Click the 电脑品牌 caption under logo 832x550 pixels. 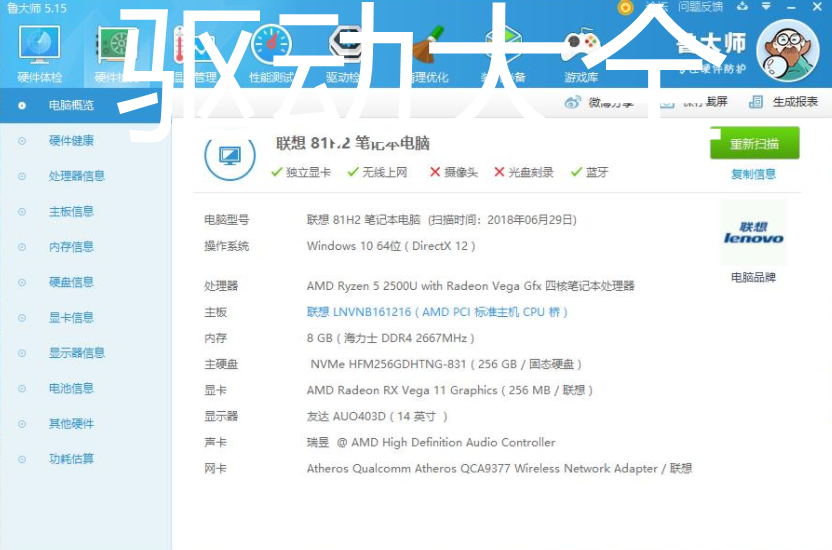coord(753,277)
